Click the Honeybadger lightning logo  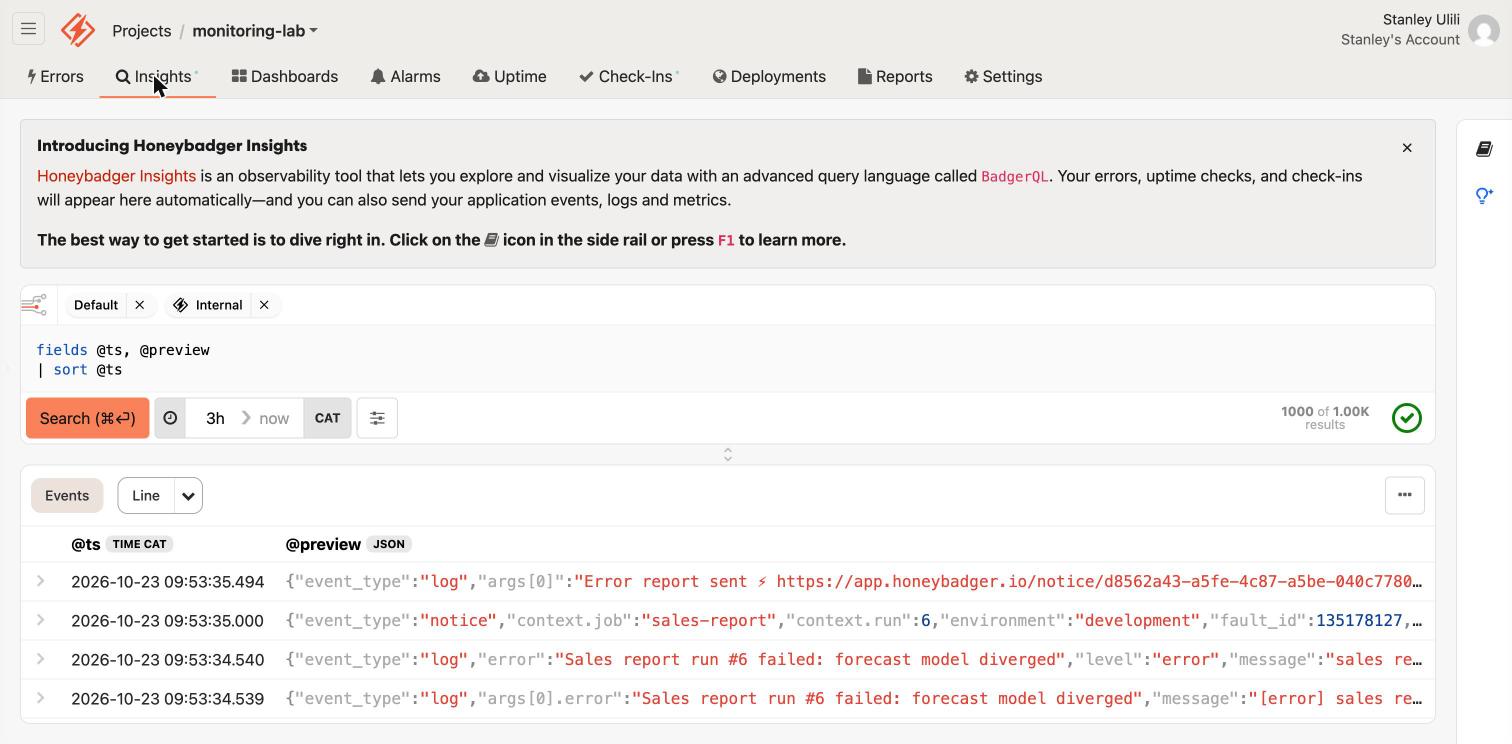78,30
